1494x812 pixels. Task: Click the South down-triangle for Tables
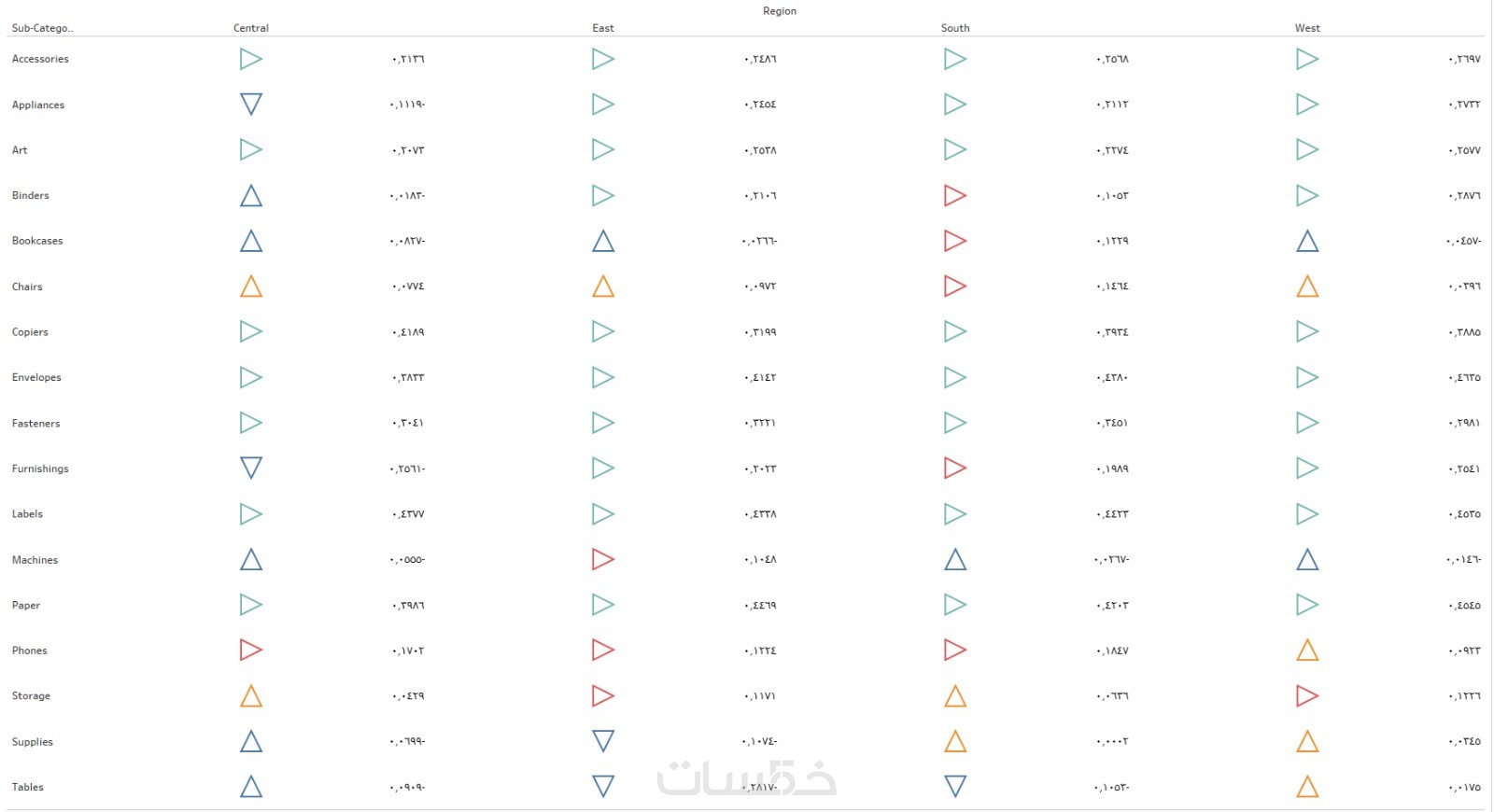955,786
